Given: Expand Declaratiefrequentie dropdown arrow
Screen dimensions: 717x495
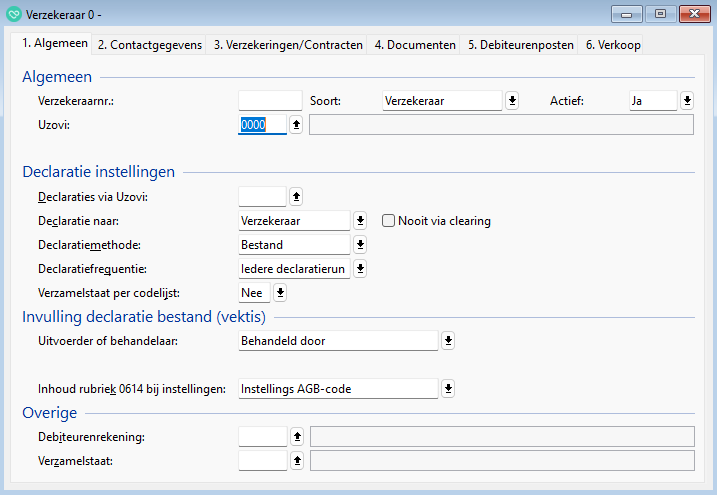Looking at the screenshot, I should [x=360, y=269].
